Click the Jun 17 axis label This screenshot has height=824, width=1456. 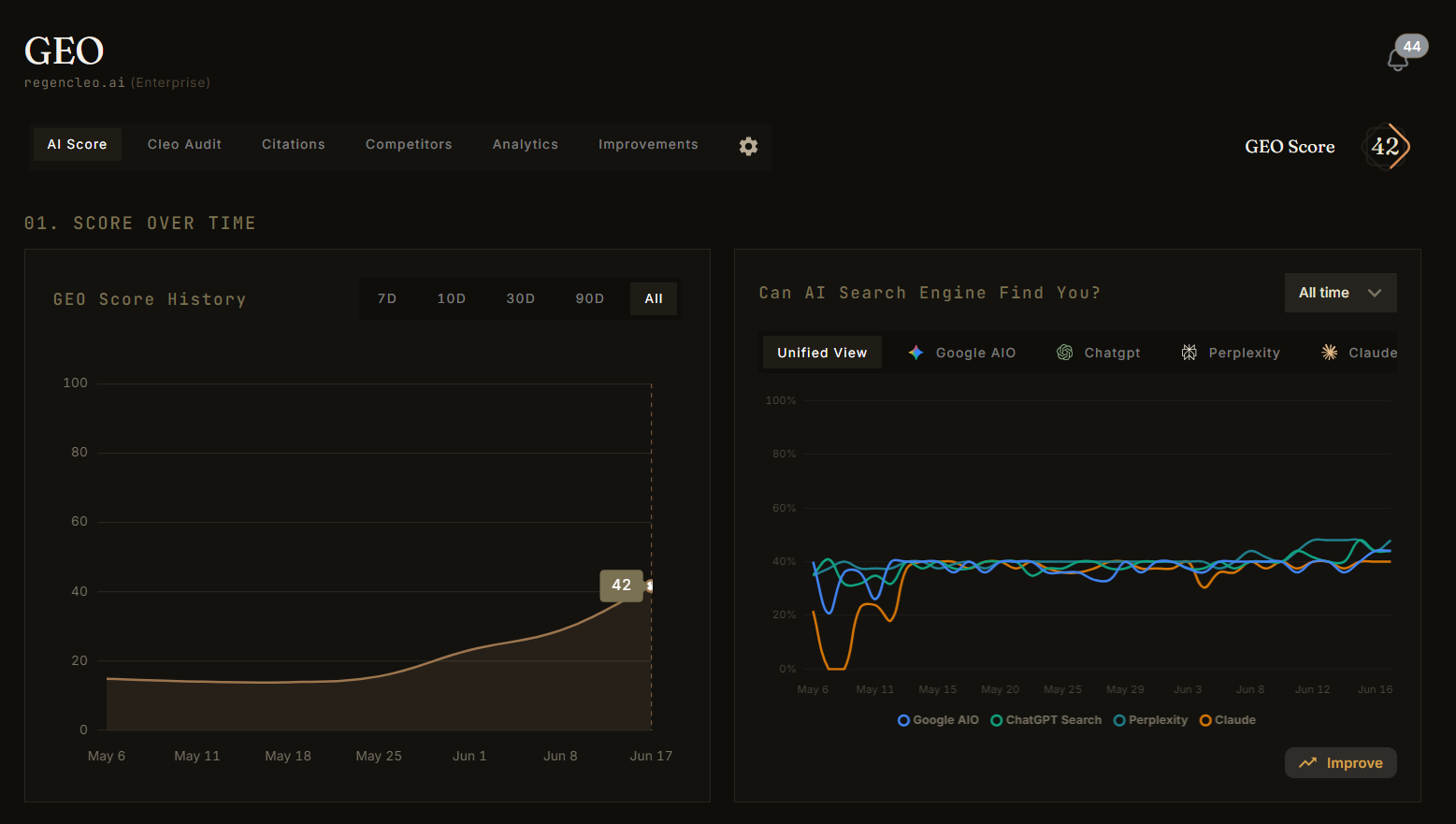(x=651, y=756)
